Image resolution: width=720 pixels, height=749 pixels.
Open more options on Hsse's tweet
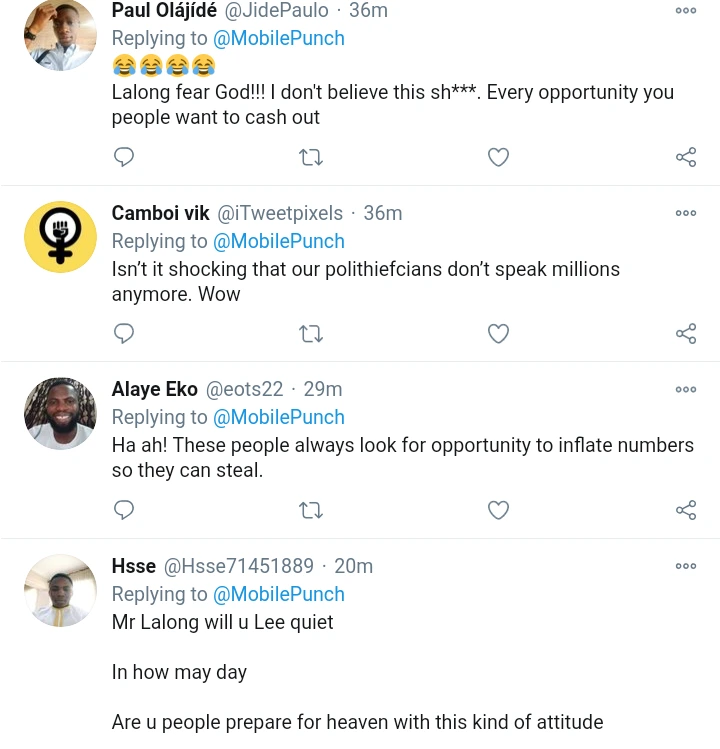tap(686, 566)
